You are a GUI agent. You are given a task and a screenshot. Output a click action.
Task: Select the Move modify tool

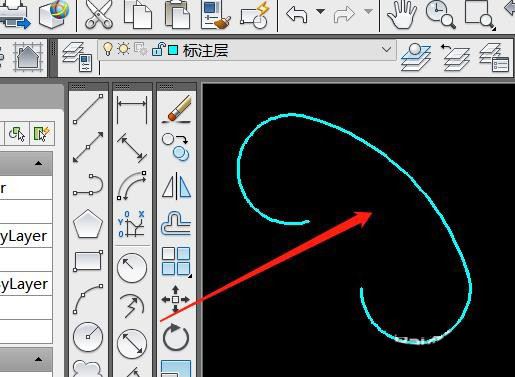pos(176,299)
